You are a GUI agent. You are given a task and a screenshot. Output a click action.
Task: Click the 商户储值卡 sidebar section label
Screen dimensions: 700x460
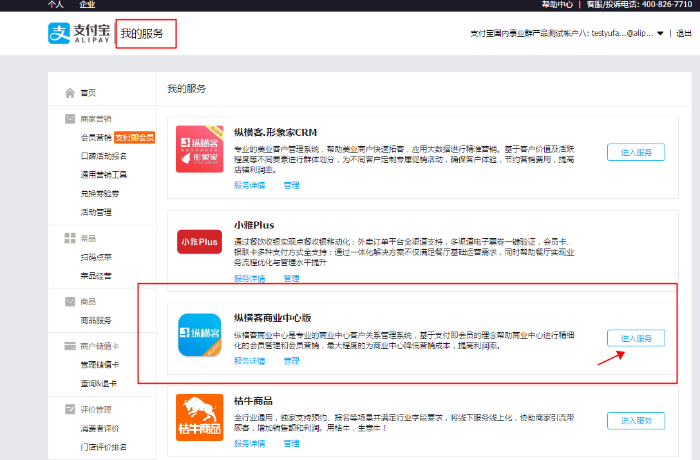(x=100, y=346)
